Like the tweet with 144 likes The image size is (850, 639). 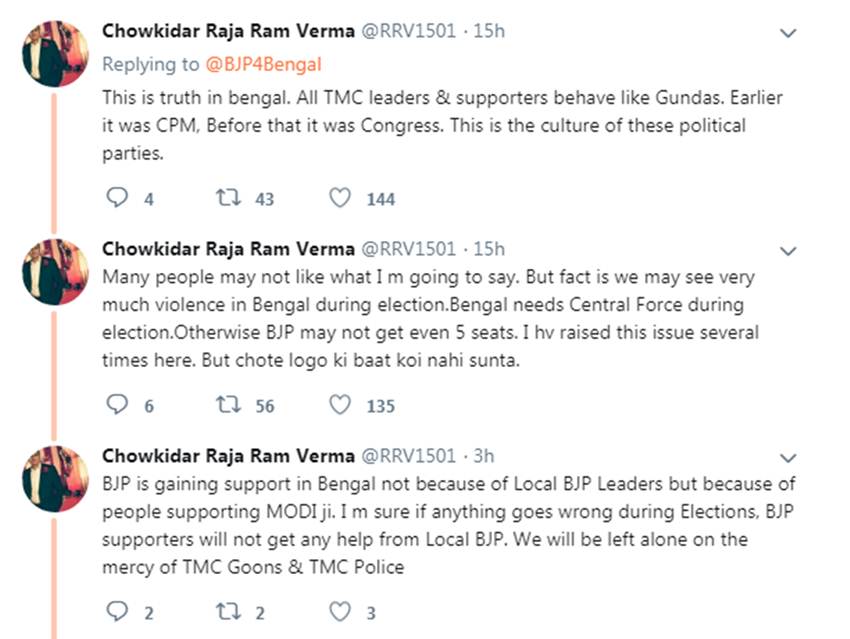coord(340,198)
